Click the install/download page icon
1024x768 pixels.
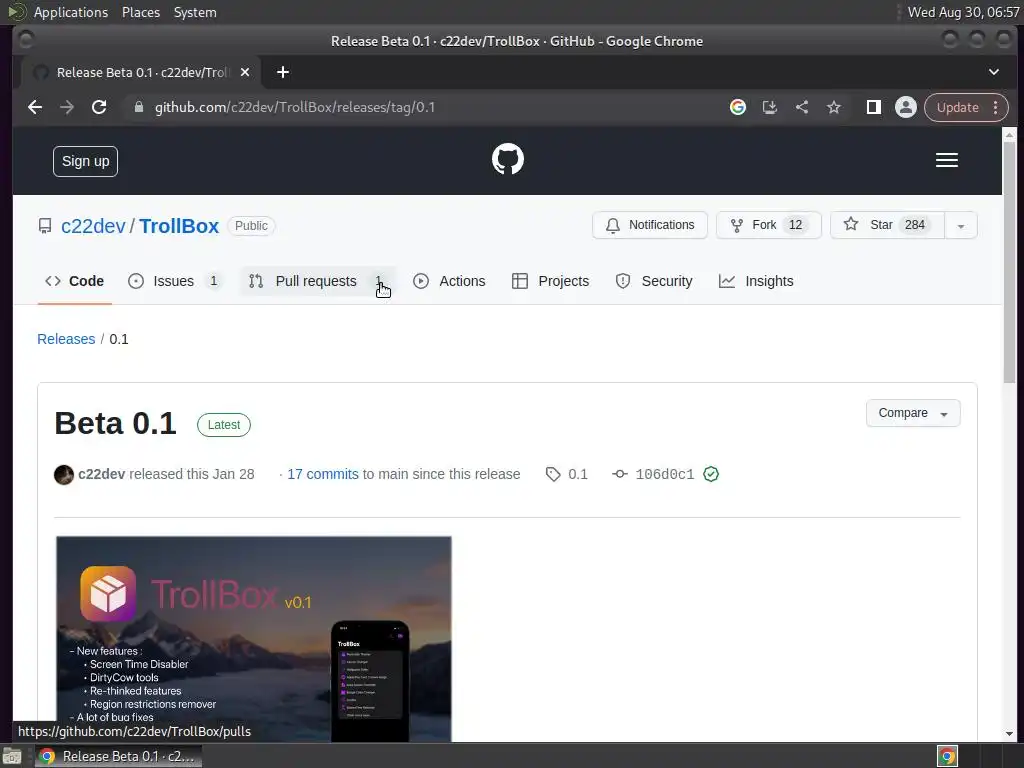tap(769, 107)
